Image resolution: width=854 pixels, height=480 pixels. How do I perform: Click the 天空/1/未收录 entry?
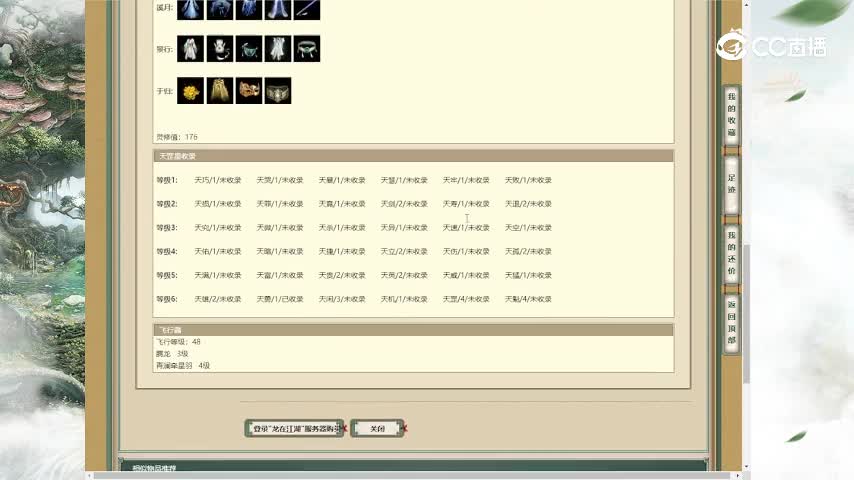pyautogui.click(x=528, y=228)
